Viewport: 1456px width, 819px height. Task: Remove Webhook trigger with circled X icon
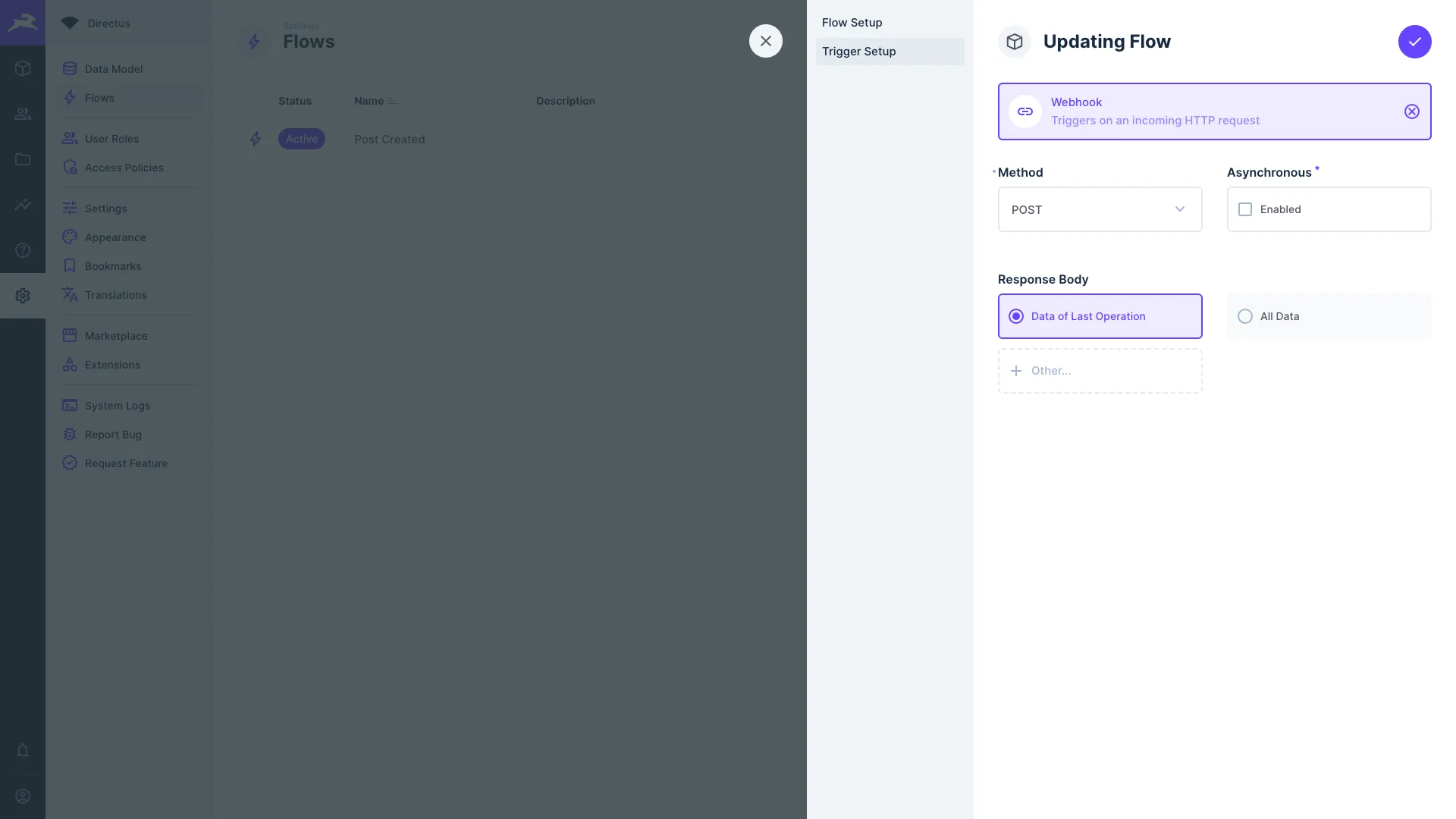coord(1411,111)
